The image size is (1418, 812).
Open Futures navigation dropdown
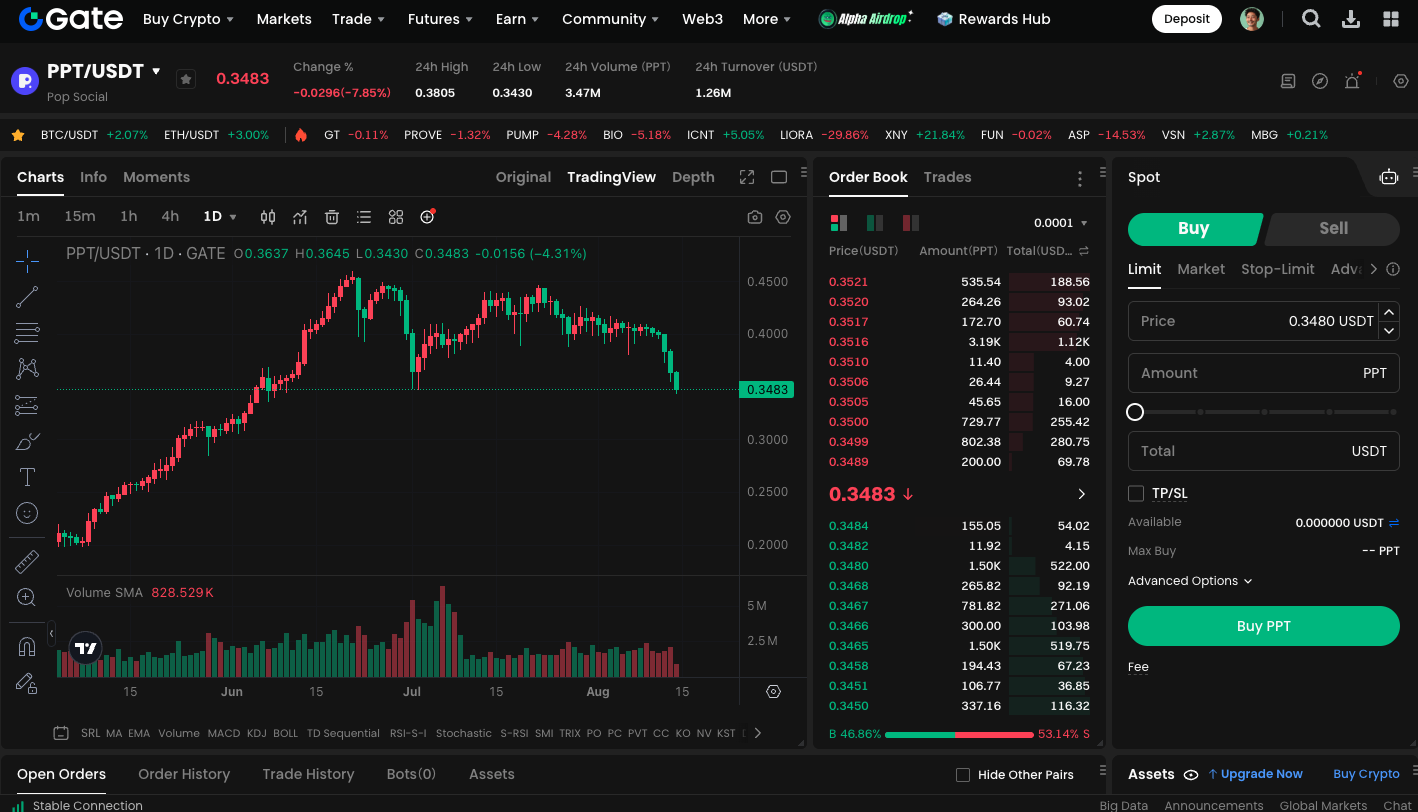(440, 19)
